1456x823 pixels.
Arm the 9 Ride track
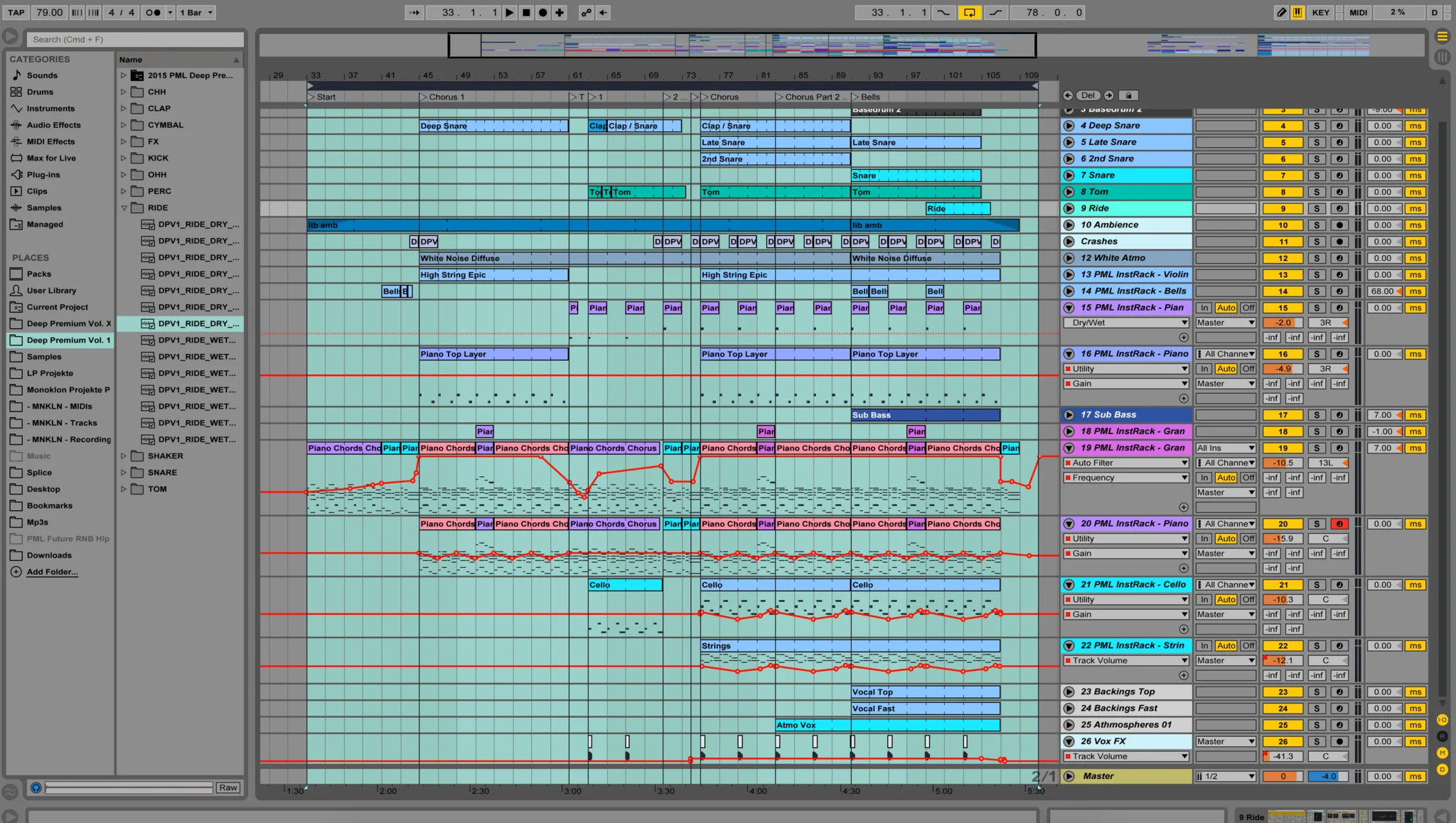[1339, 208]
